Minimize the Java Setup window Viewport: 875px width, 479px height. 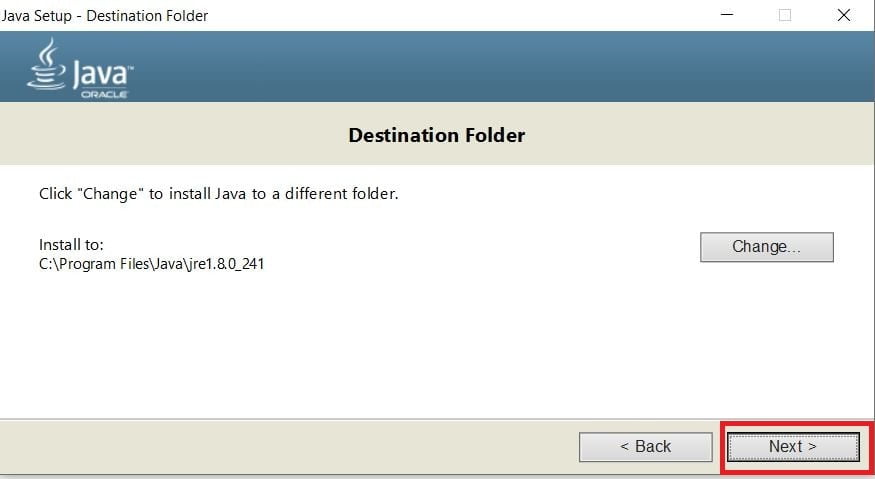pyautogui.click(x=727, y=15)
